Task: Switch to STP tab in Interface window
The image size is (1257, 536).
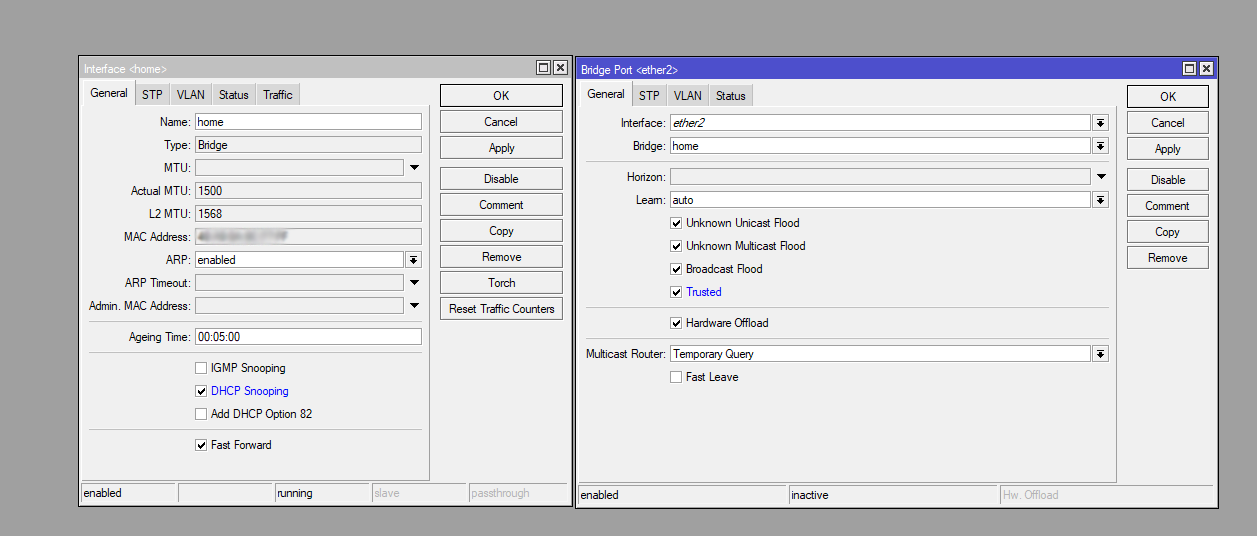Action: click(152, 95)
